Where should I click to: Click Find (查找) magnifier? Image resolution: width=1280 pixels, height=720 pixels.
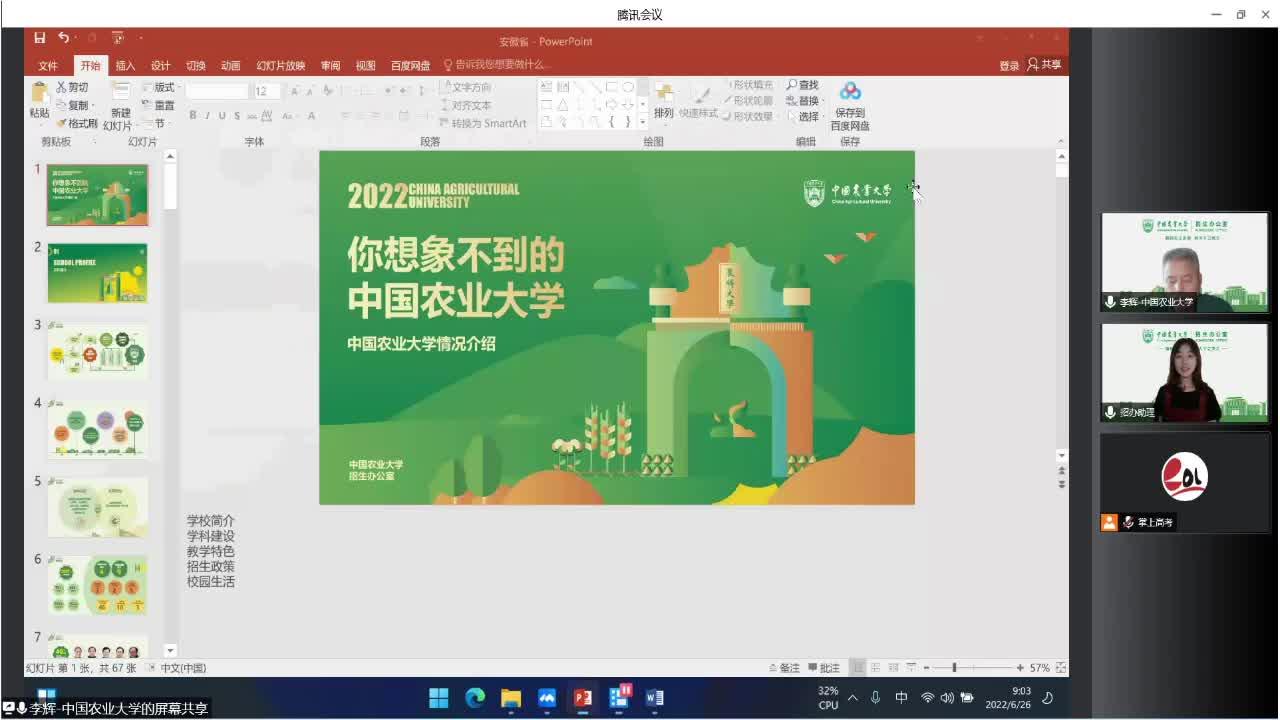[802, 85]
